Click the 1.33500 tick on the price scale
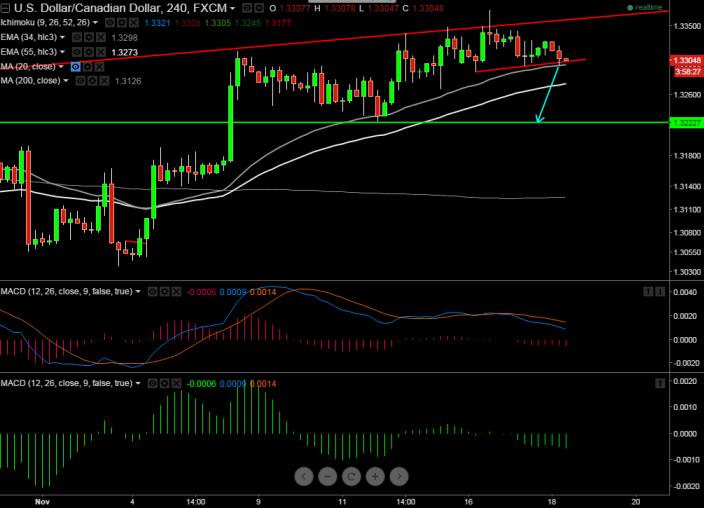This screenshot has width=704, height=508. [687, 27]
